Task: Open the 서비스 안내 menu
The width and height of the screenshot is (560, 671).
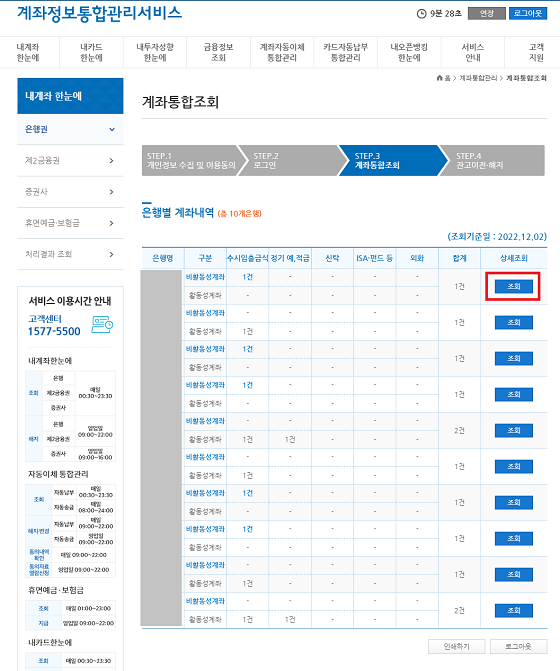Action: click(x=473, y=52)
